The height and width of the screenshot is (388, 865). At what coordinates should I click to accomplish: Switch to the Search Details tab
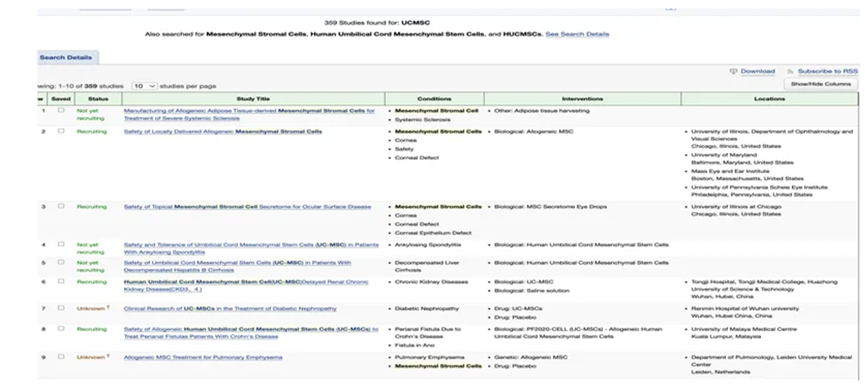[x=67, y=57]
